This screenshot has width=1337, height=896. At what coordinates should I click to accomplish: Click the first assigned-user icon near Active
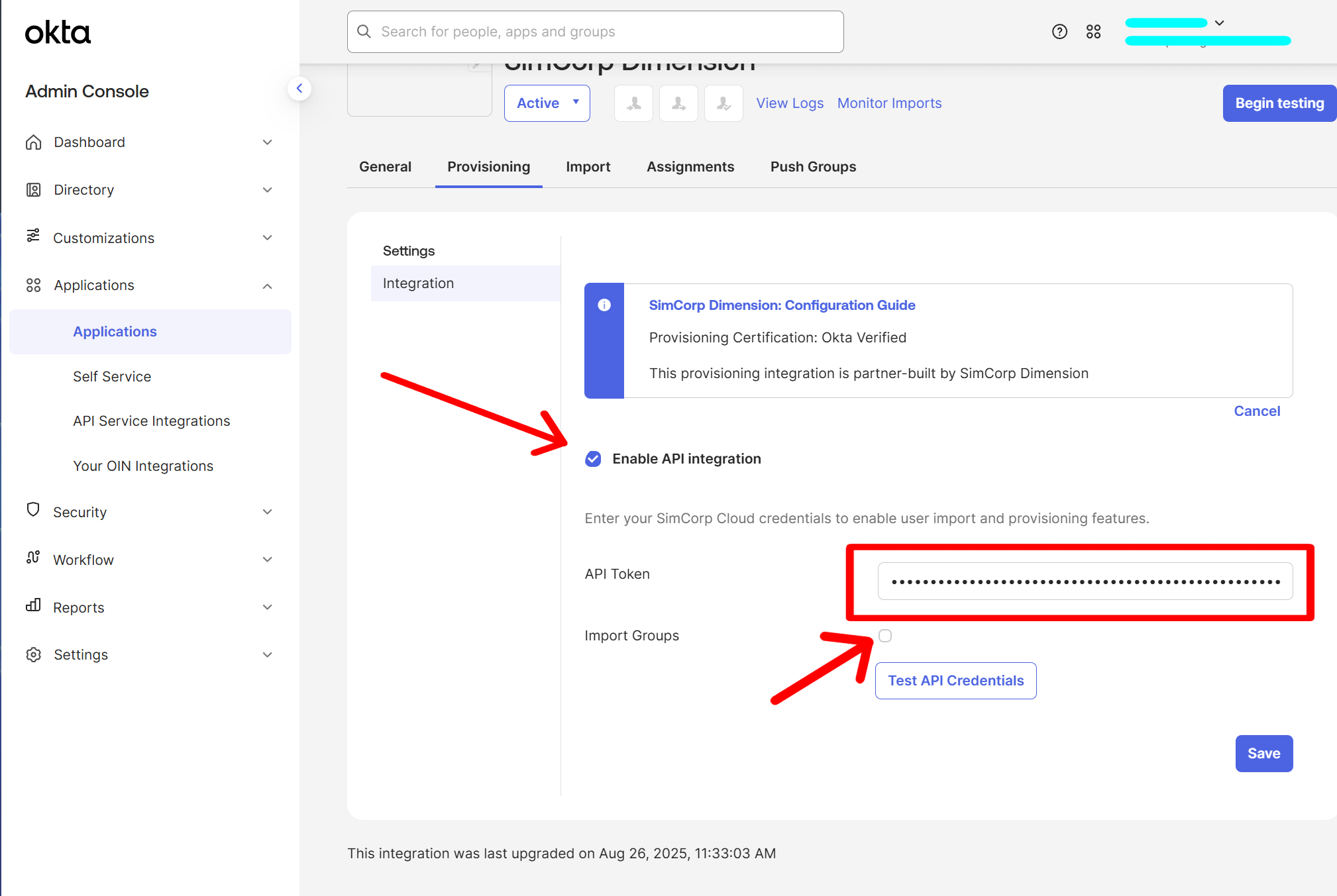pyautogui.click(x=633, y=103)
